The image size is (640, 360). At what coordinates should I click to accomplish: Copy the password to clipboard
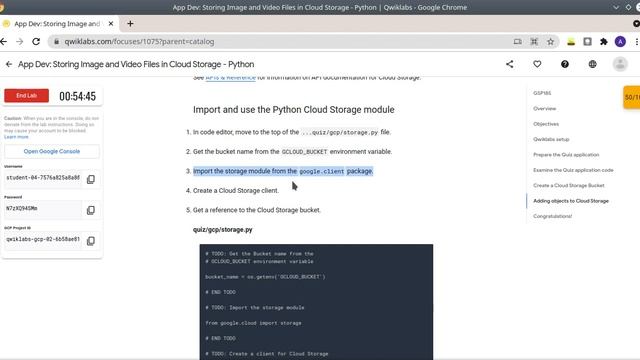click(91, 210)
